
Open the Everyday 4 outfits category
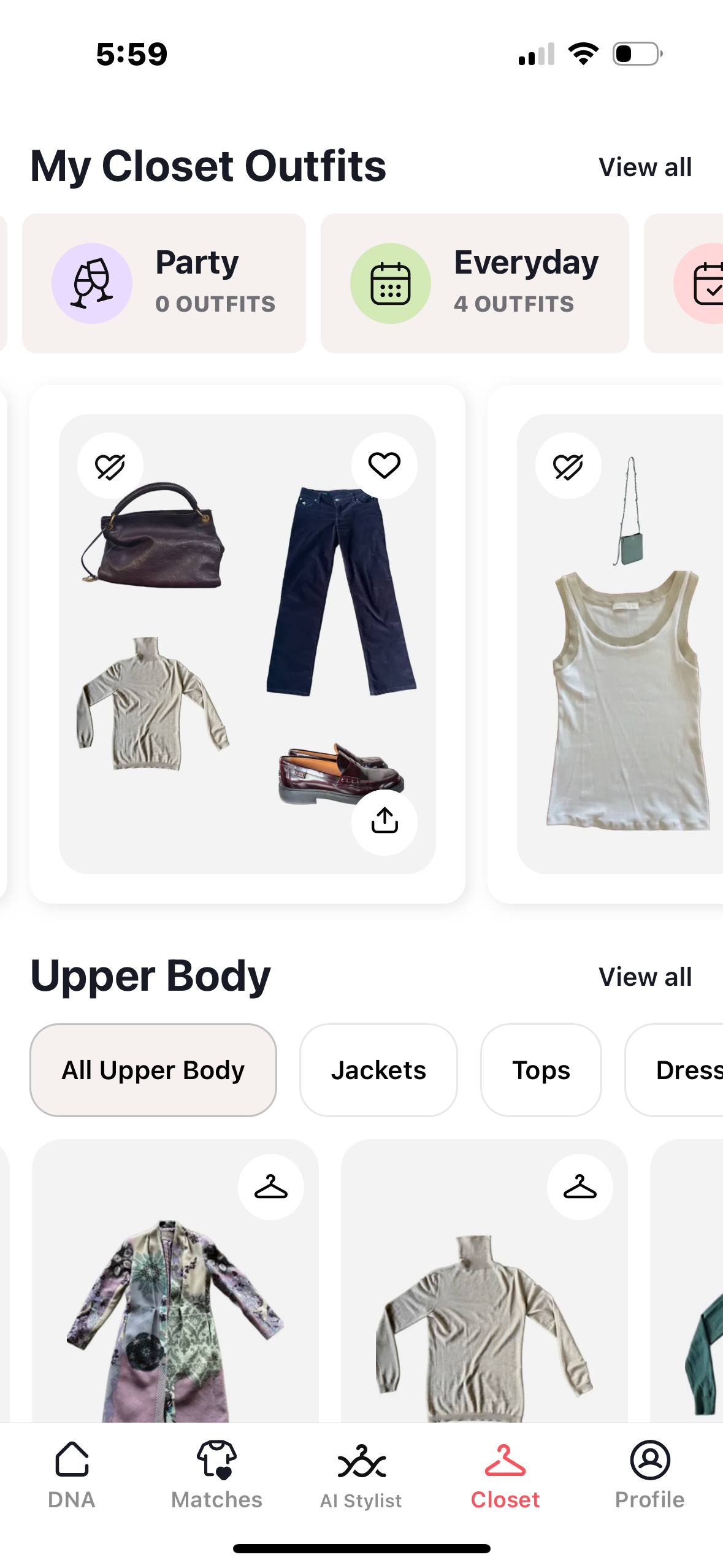click(475, 283)
